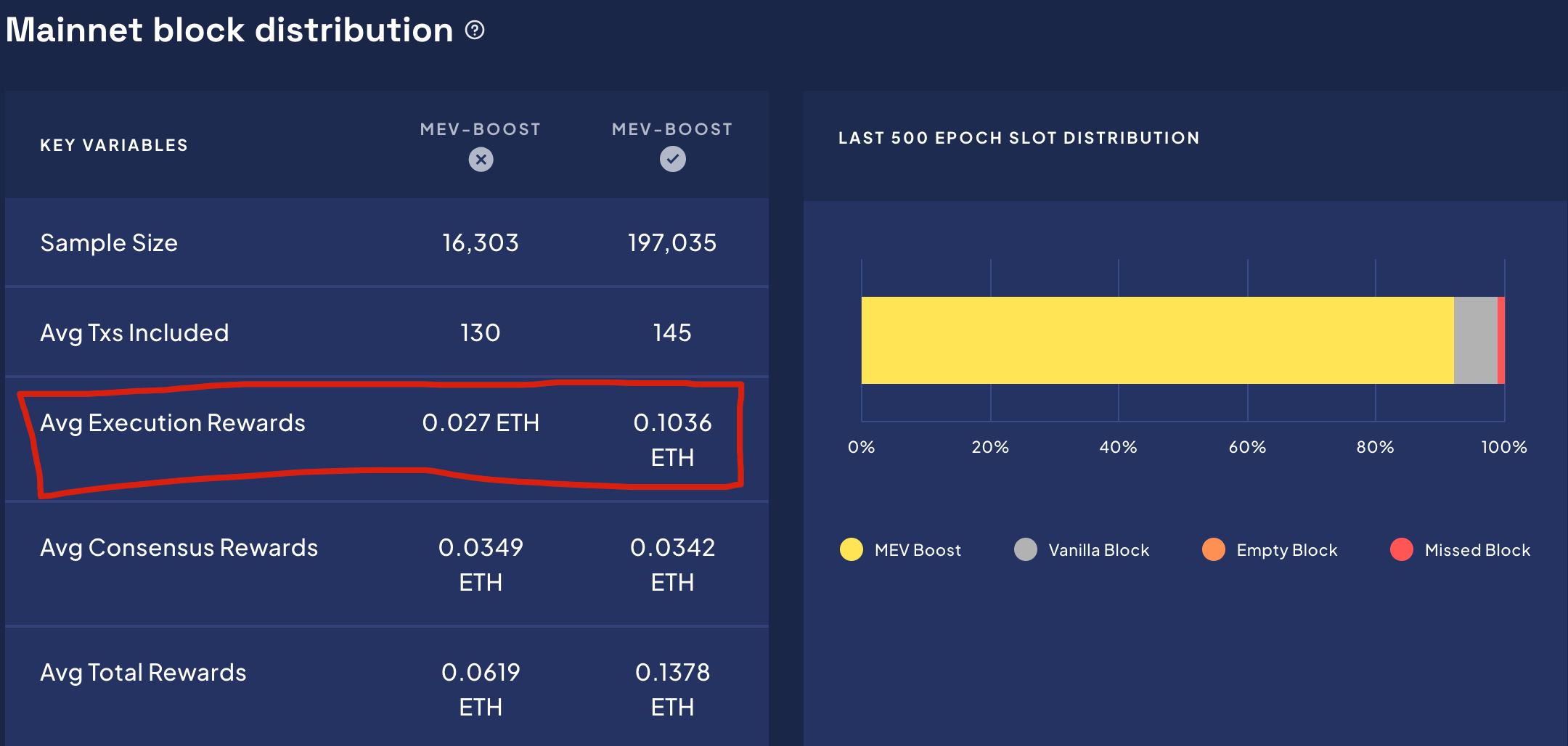The width and height of the screenshot is (1568, 746).
Task: Click the gray Vanilla Block bar segment
Action: coord(1476,340)
